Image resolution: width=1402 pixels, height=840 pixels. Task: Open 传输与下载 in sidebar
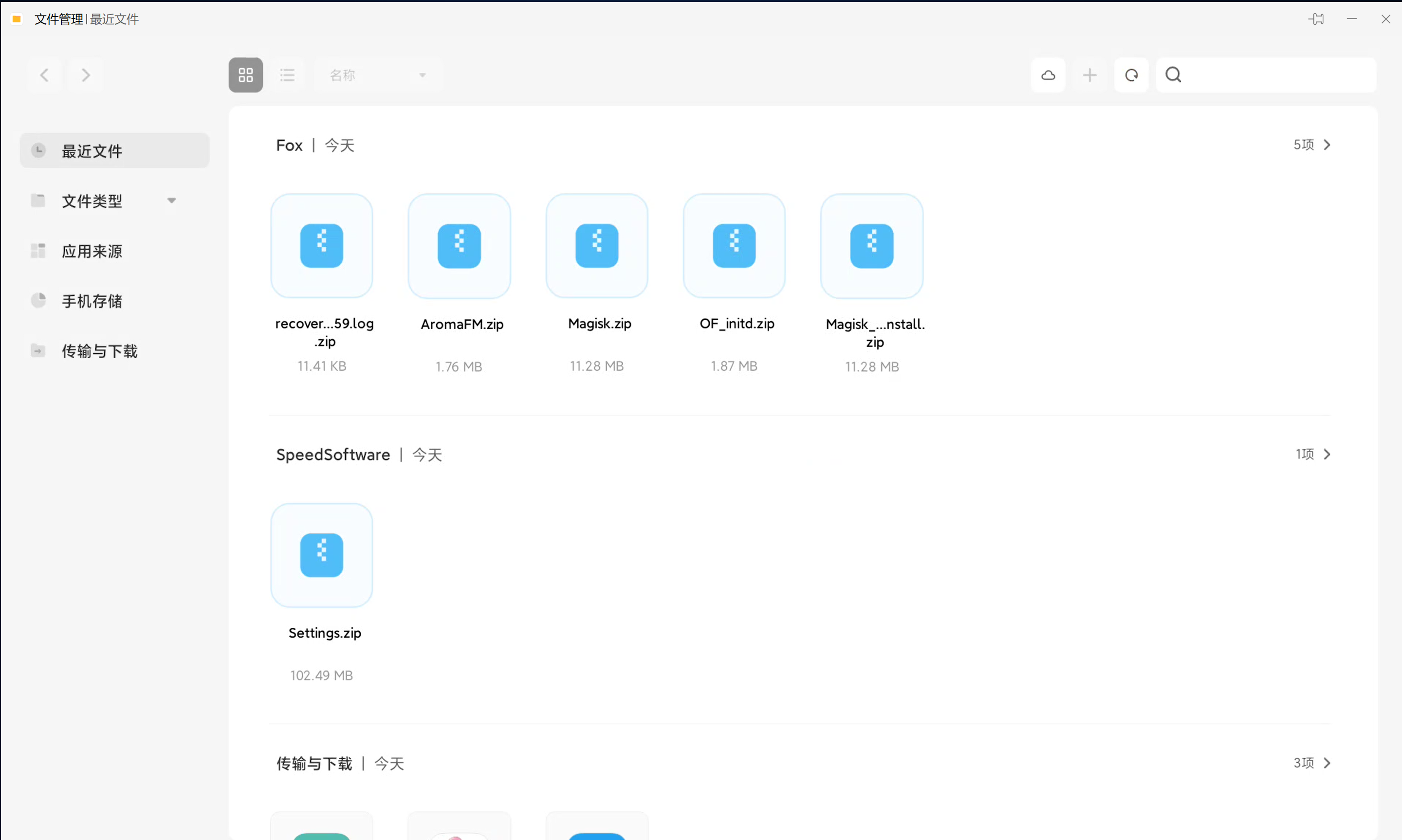tap(114, 351)
